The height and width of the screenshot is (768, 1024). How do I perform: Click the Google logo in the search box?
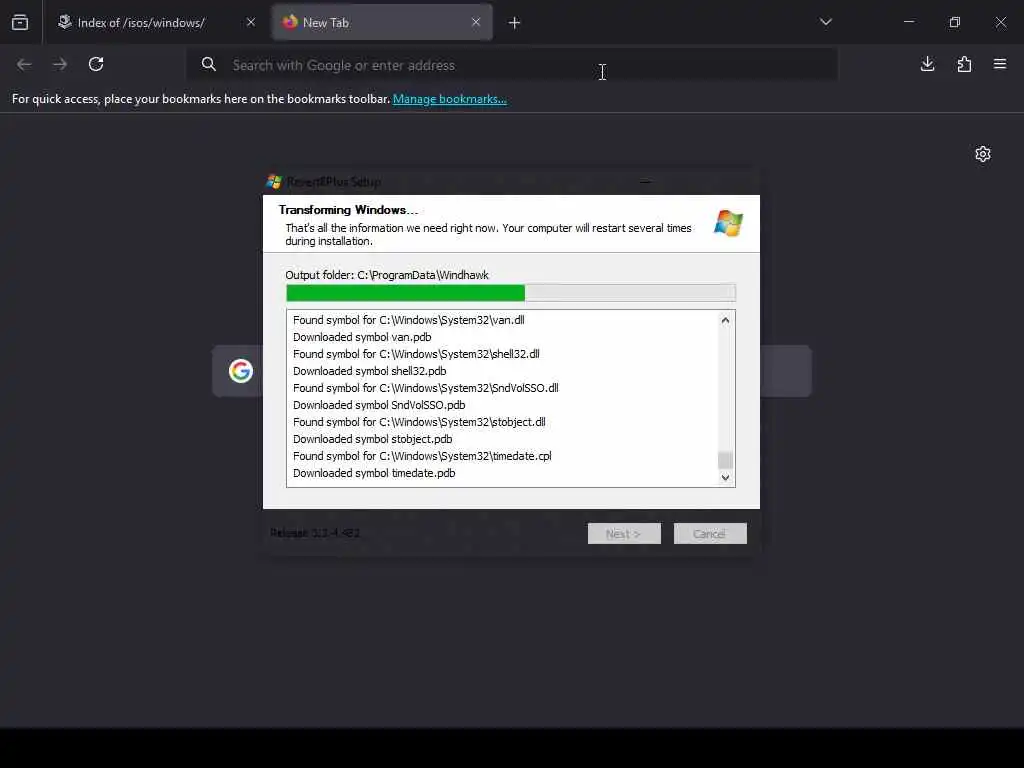[241, 371]
